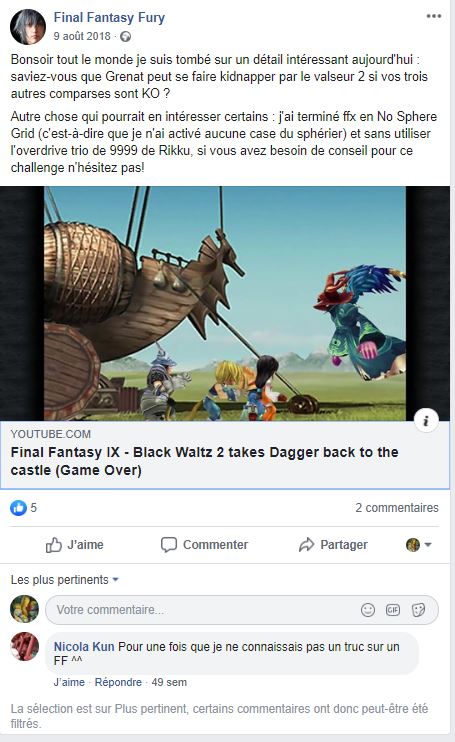Reply to Nicola Kun's comment via Répondre
This screenshot has width=455, height=742.
click(x=118, y=682)
